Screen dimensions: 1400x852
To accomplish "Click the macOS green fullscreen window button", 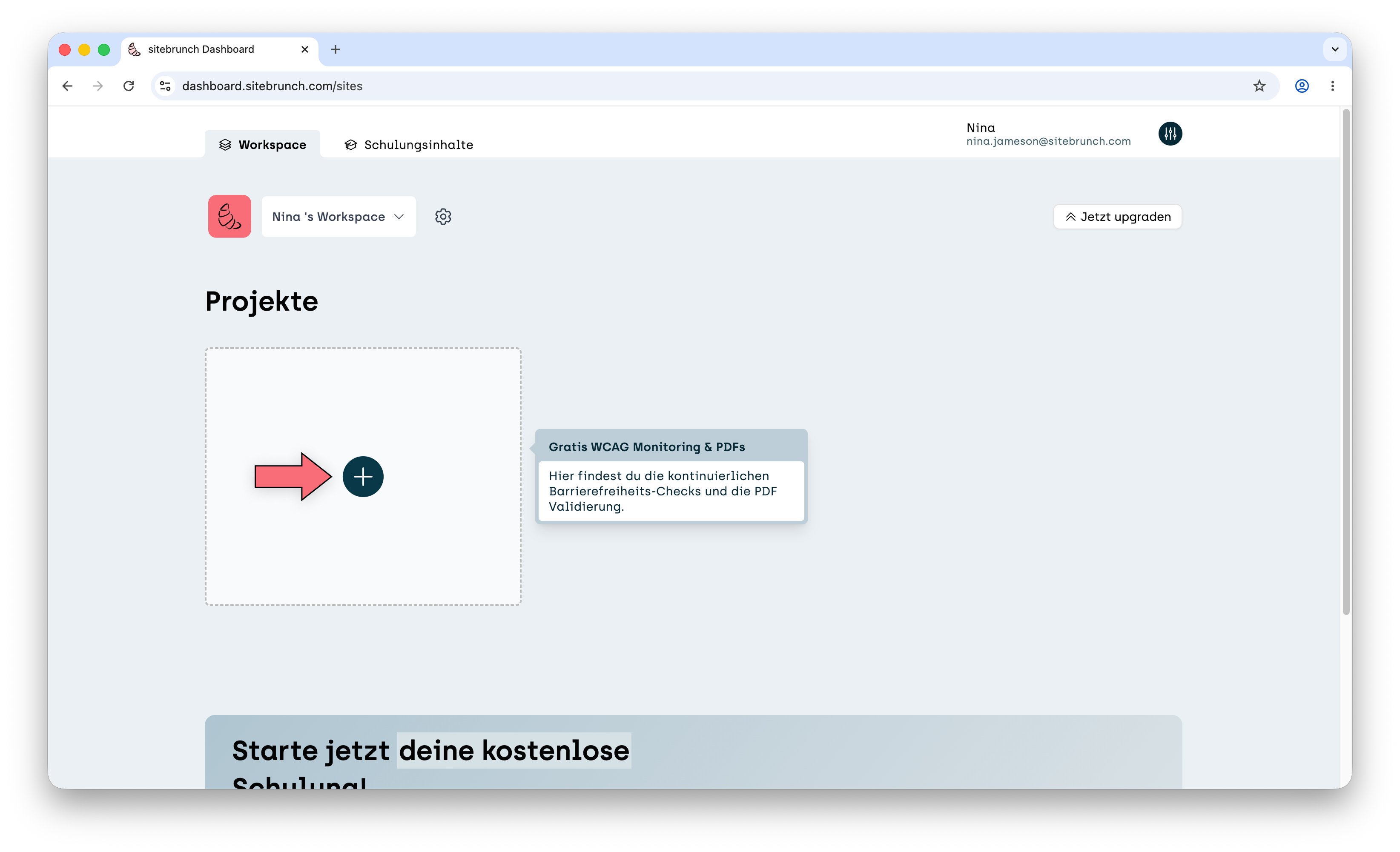I will point(104,50).
